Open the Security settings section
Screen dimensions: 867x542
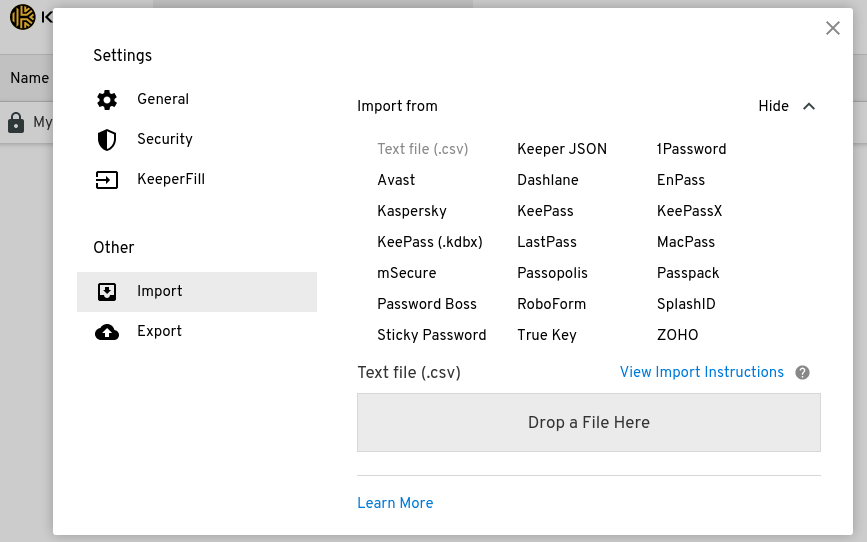tap(165, 139)
